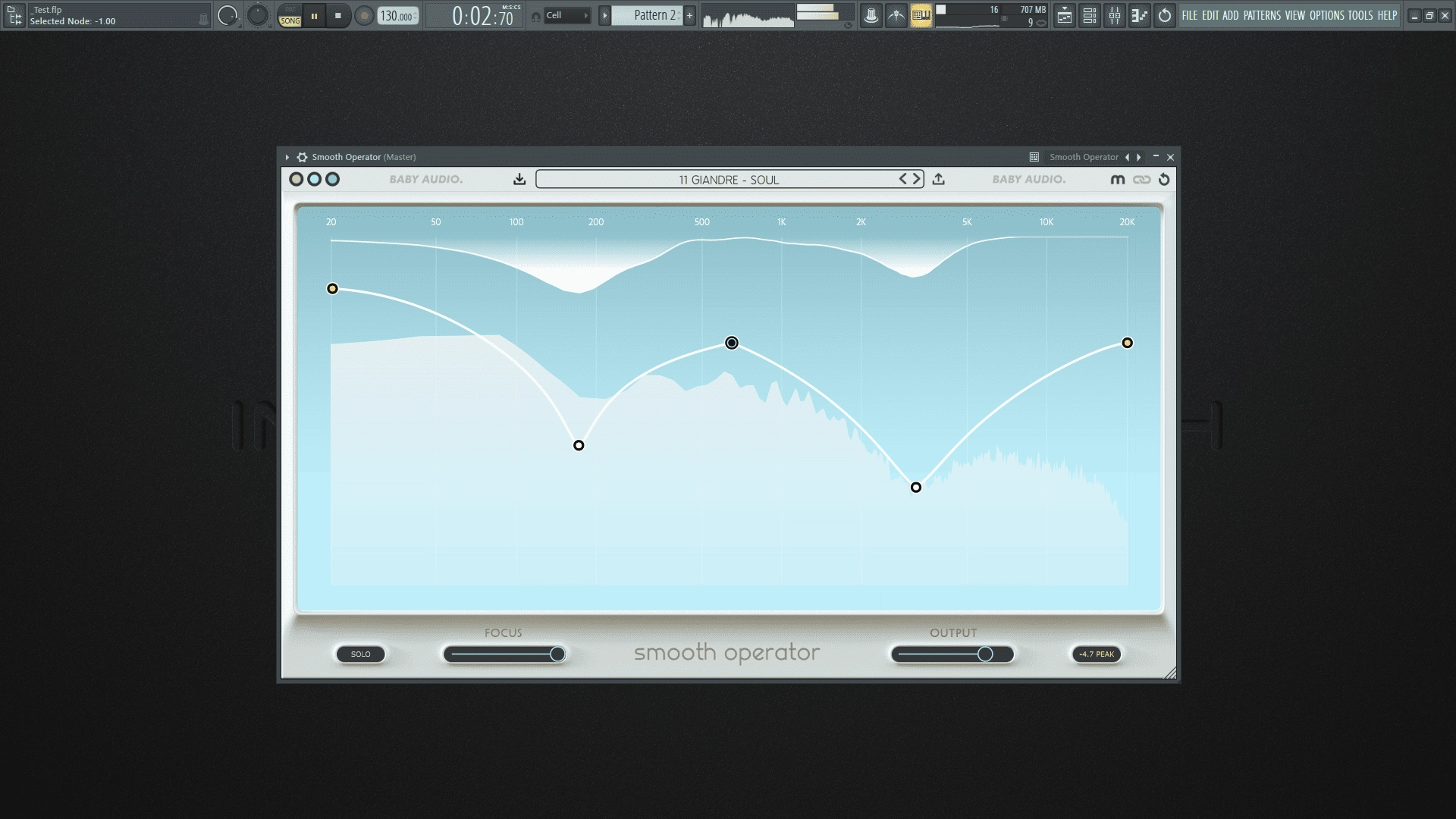
Task: Select previous preset via wrapper left arrow
Action: 1127,157
